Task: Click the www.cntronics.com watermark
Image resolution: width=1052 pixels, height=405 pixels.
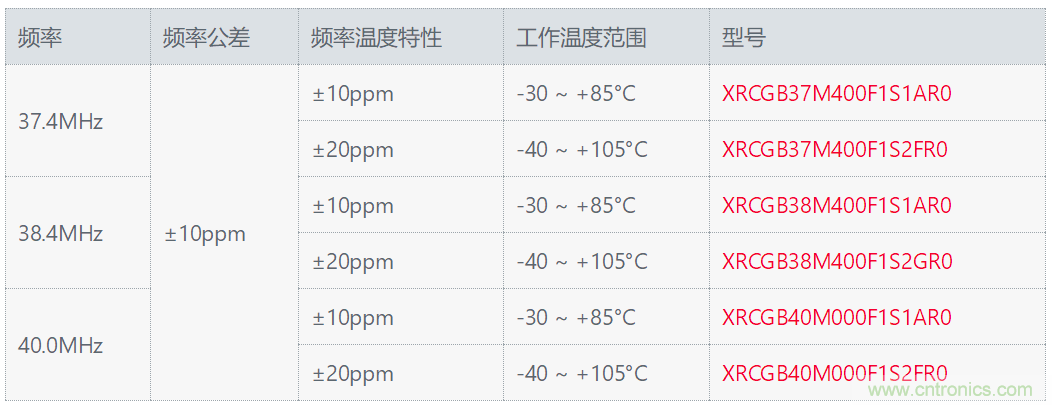Action: click(x=951, y=390)
